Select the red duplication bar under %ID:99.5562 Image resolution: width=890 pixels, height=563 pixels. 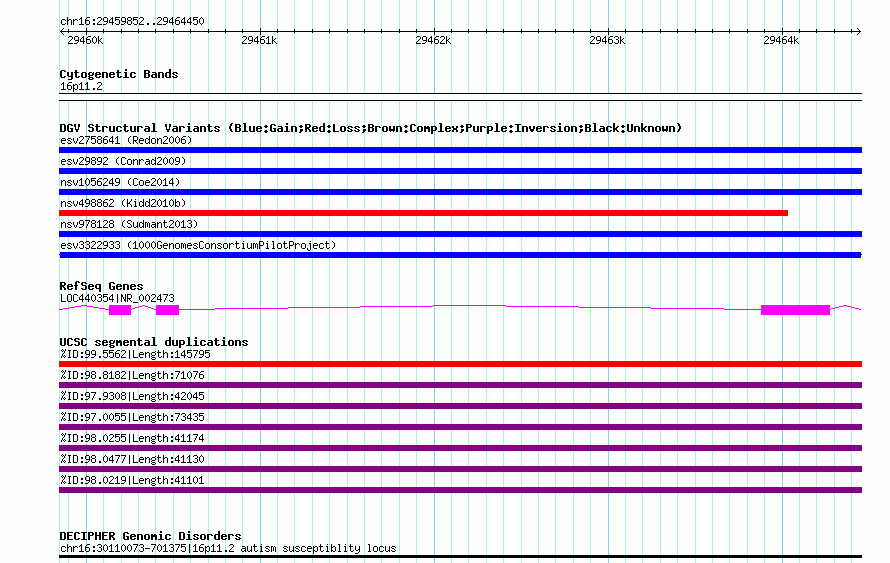pos(460,364)
